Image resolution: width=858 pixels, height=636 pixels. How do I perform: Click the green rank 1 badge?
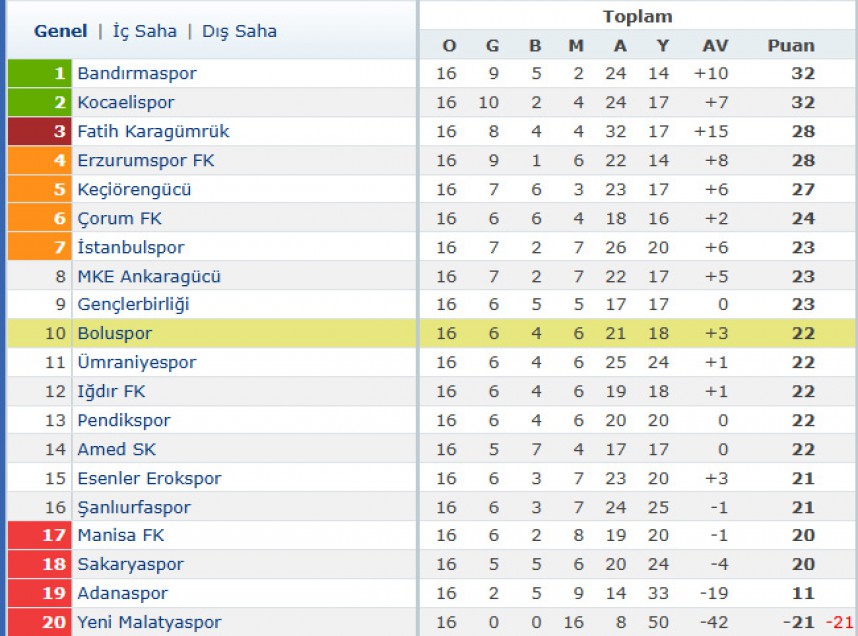click(x=39, y=73)
